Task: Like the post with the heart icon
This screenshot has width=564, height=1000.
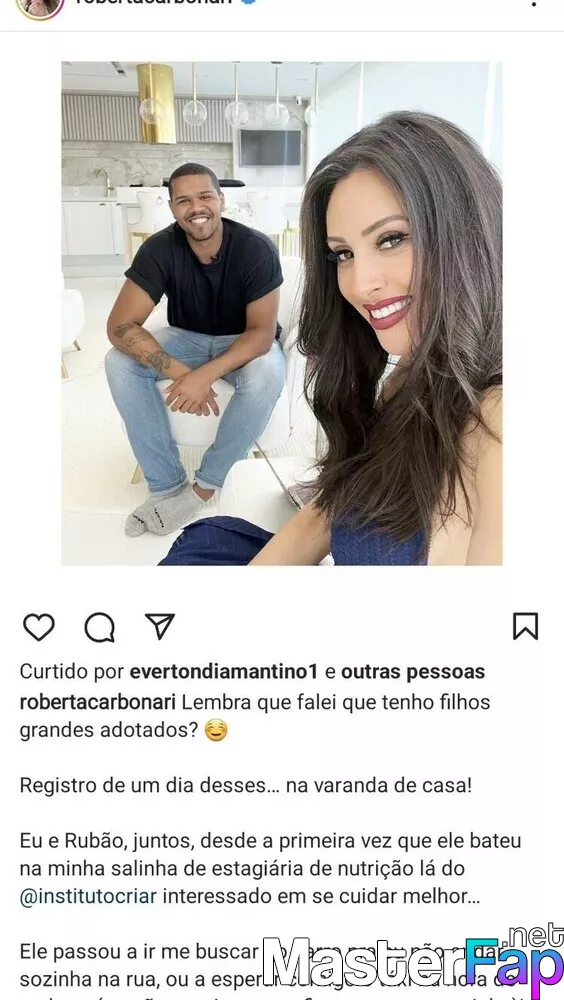Action: pyautogui.click(x=39, y=627)
